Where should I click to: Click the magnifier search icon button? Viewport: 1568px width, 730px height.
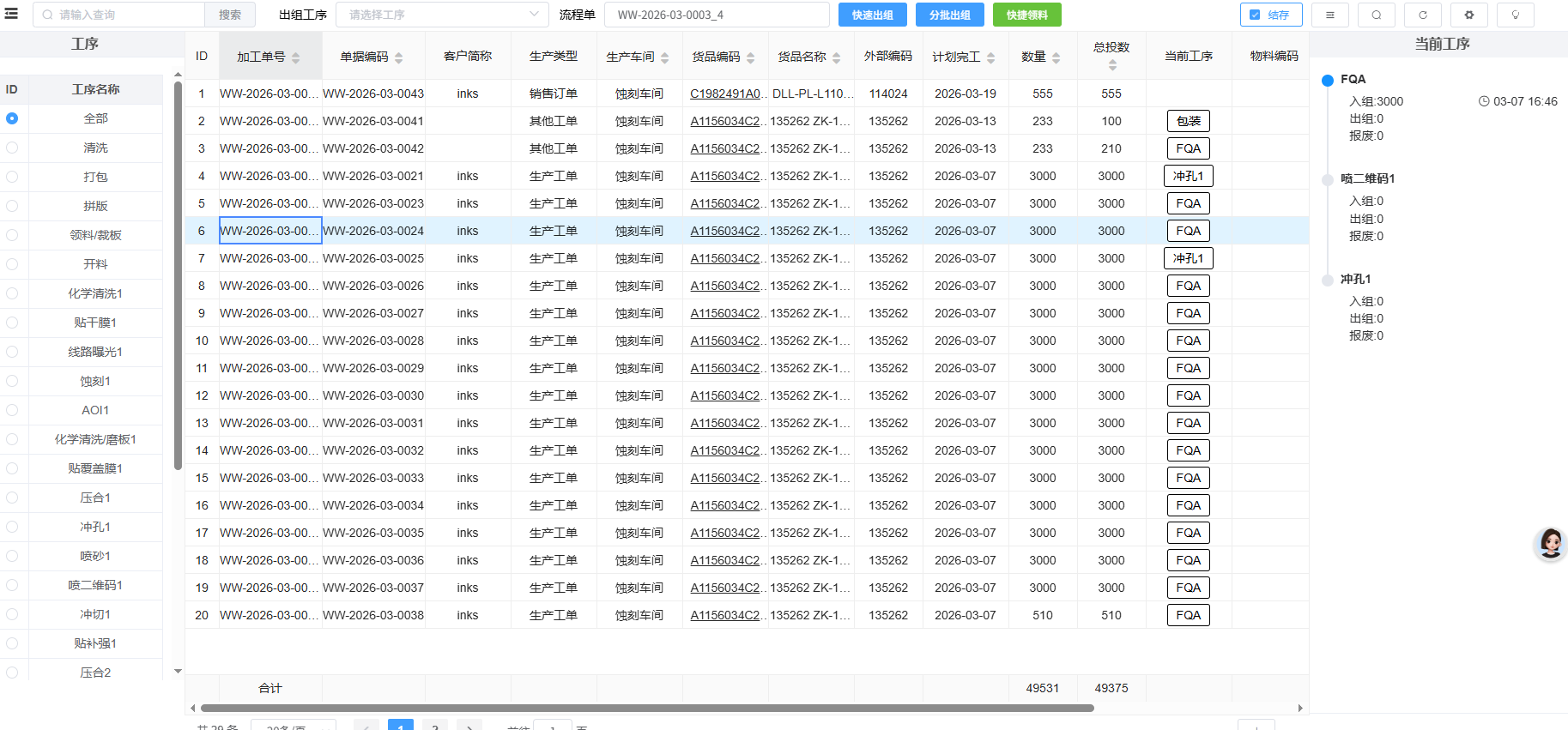pos(1376,15)
